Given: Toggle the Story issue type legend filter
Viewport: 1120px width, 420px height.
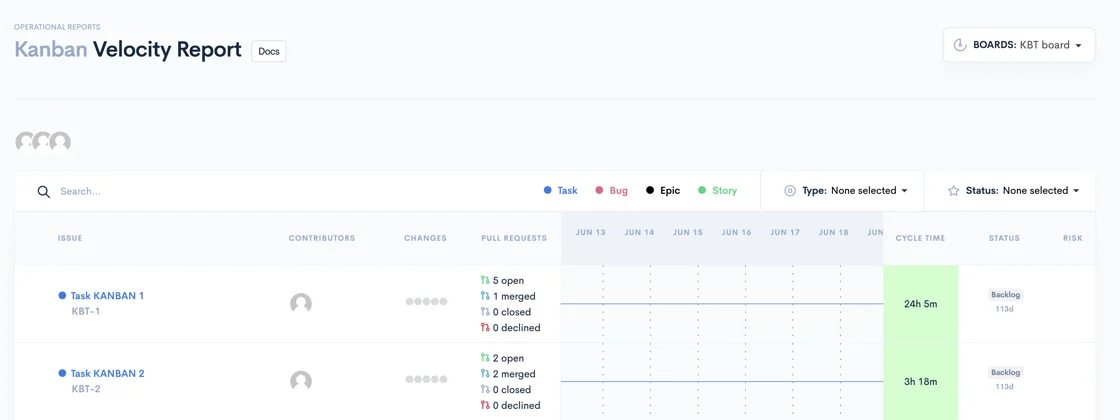Looking at the screenshot, I should click(x=717, y=191).
